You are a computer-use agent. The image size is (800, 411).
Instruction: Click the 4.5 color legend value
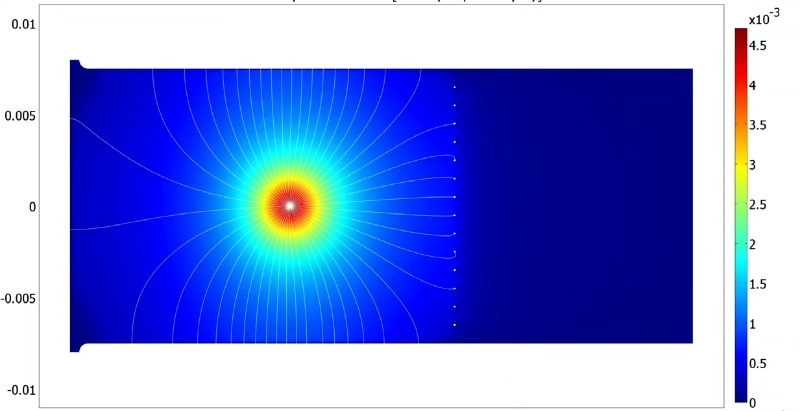[x=758, y=46]
